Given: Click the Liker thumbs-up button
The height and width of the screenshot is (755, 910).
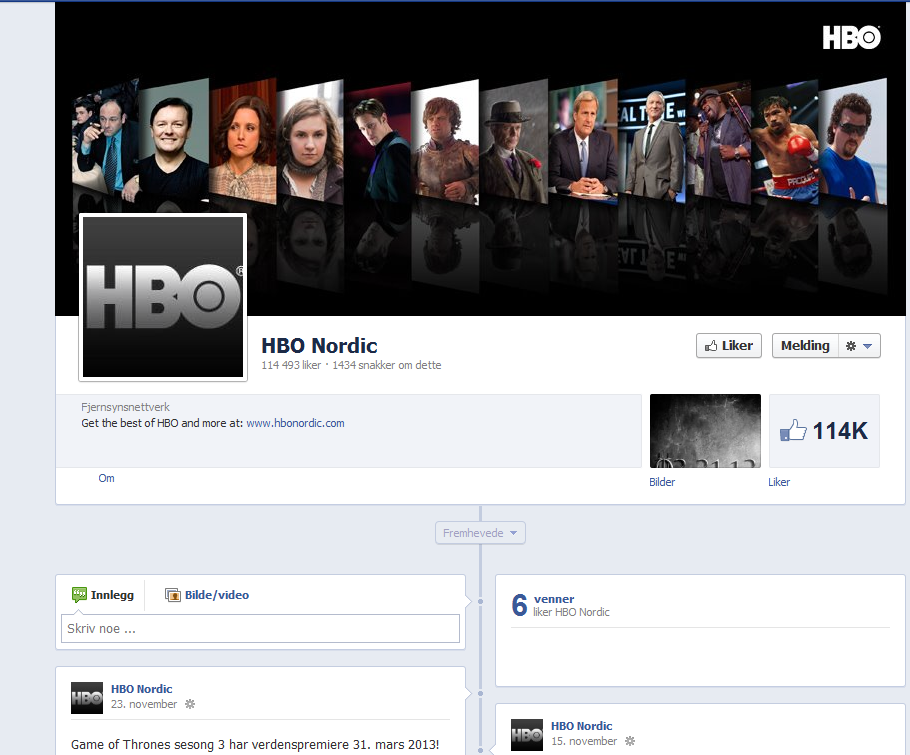Looking at the screenshot, I should click(x=729, y=346).
